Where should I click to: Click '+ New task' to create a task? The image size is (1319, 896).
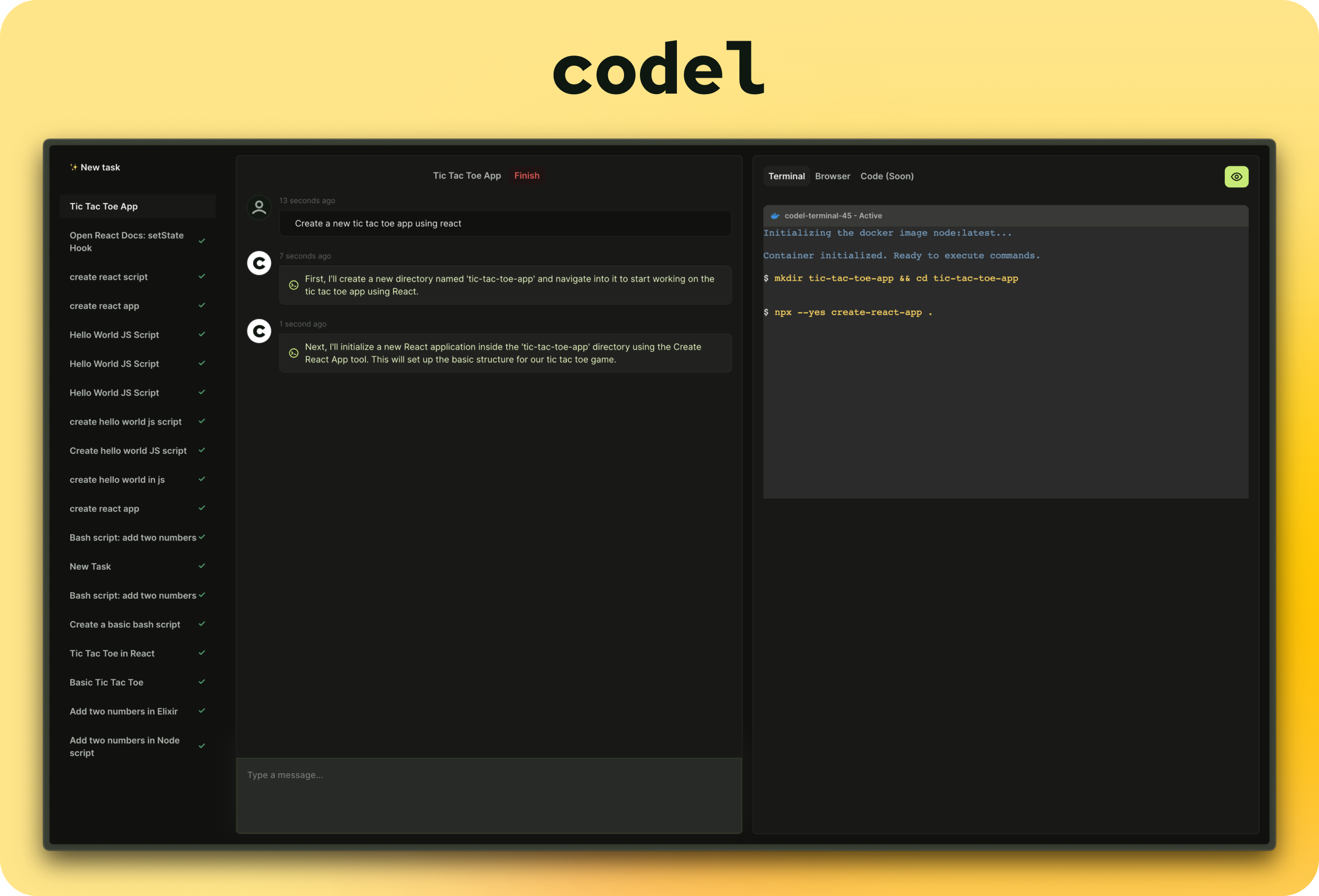[x=96, y=167]
